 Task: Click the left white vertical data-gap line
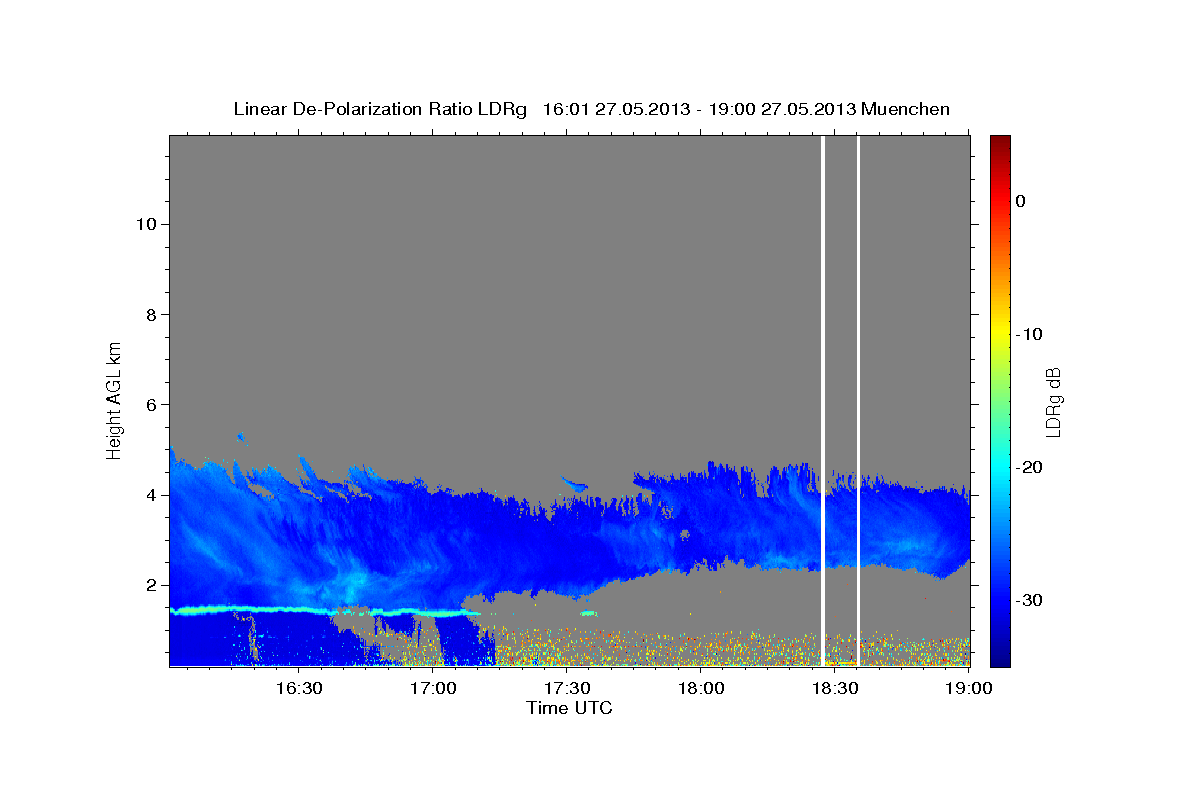[823, 400]
